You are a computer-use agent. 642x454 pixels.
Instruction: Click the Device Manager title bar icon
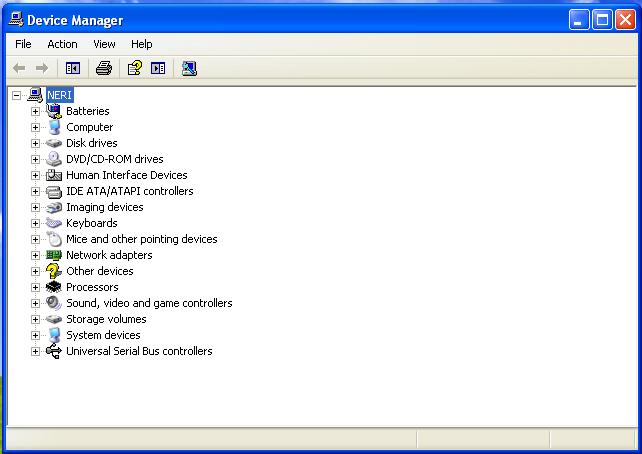16,19
